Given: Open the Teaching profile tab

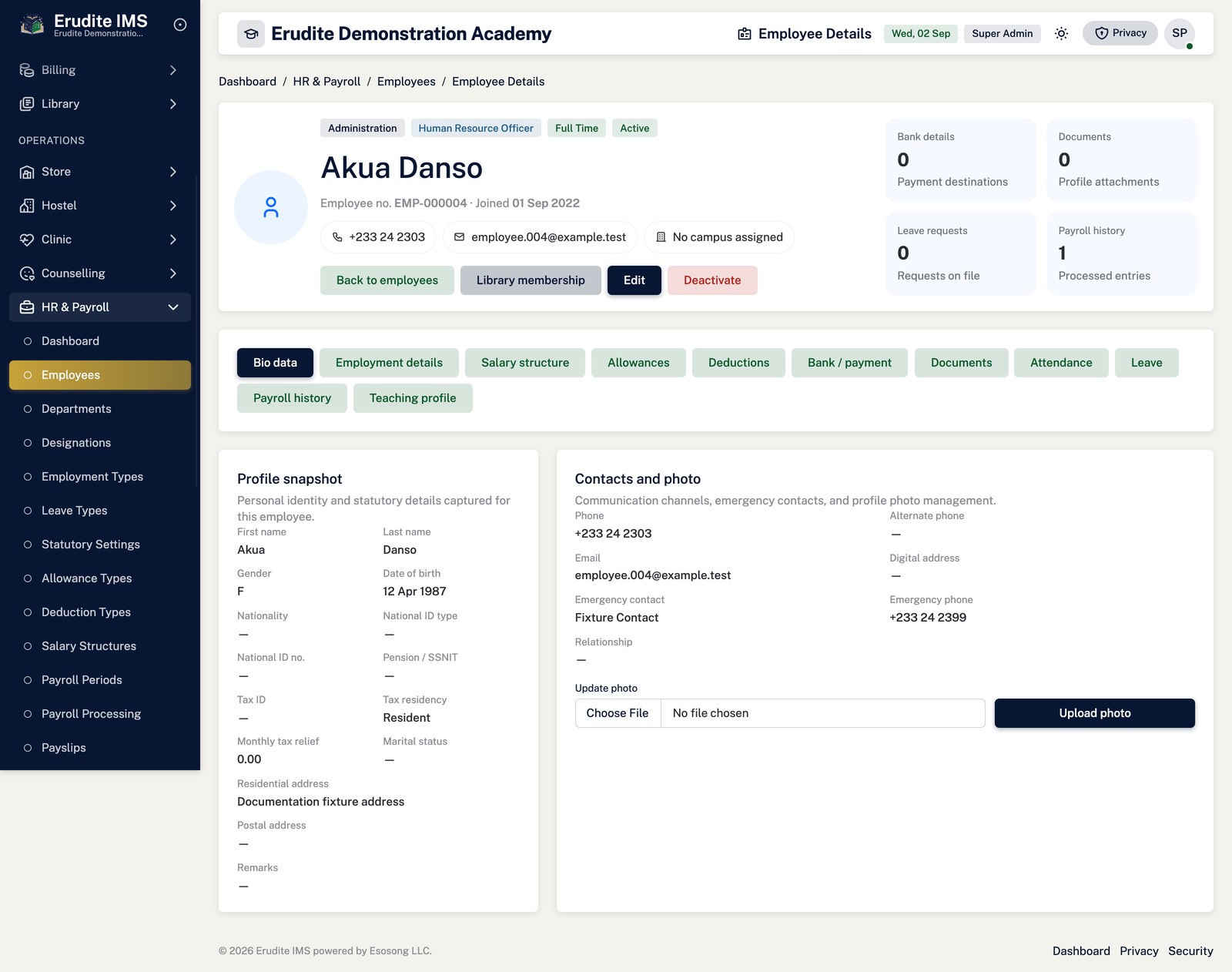Looking at the screenshot, I should (x=413, y=398).
